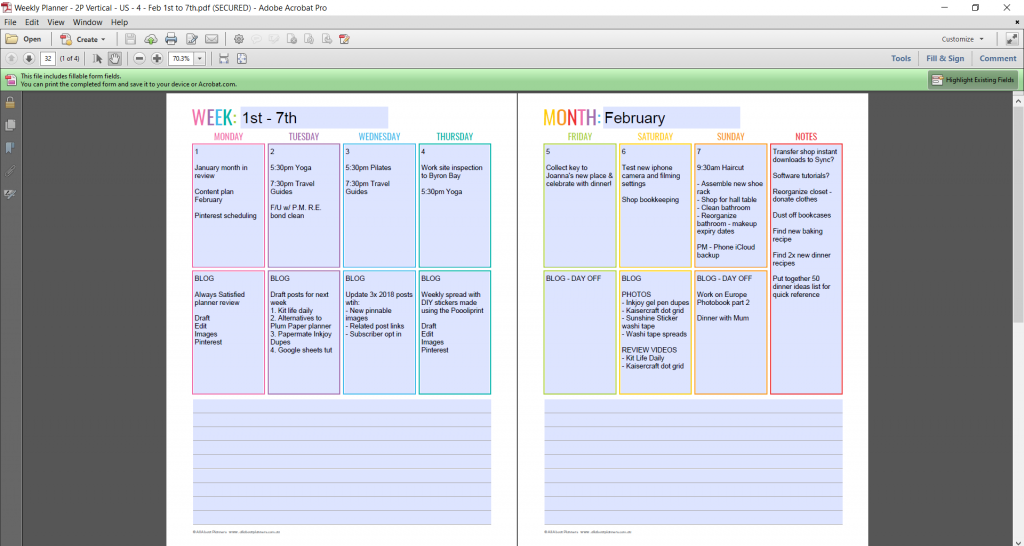Click the WEEK field '1st - 7th'
This screenshot has height=546, width=1024.
tap(314, 118)
